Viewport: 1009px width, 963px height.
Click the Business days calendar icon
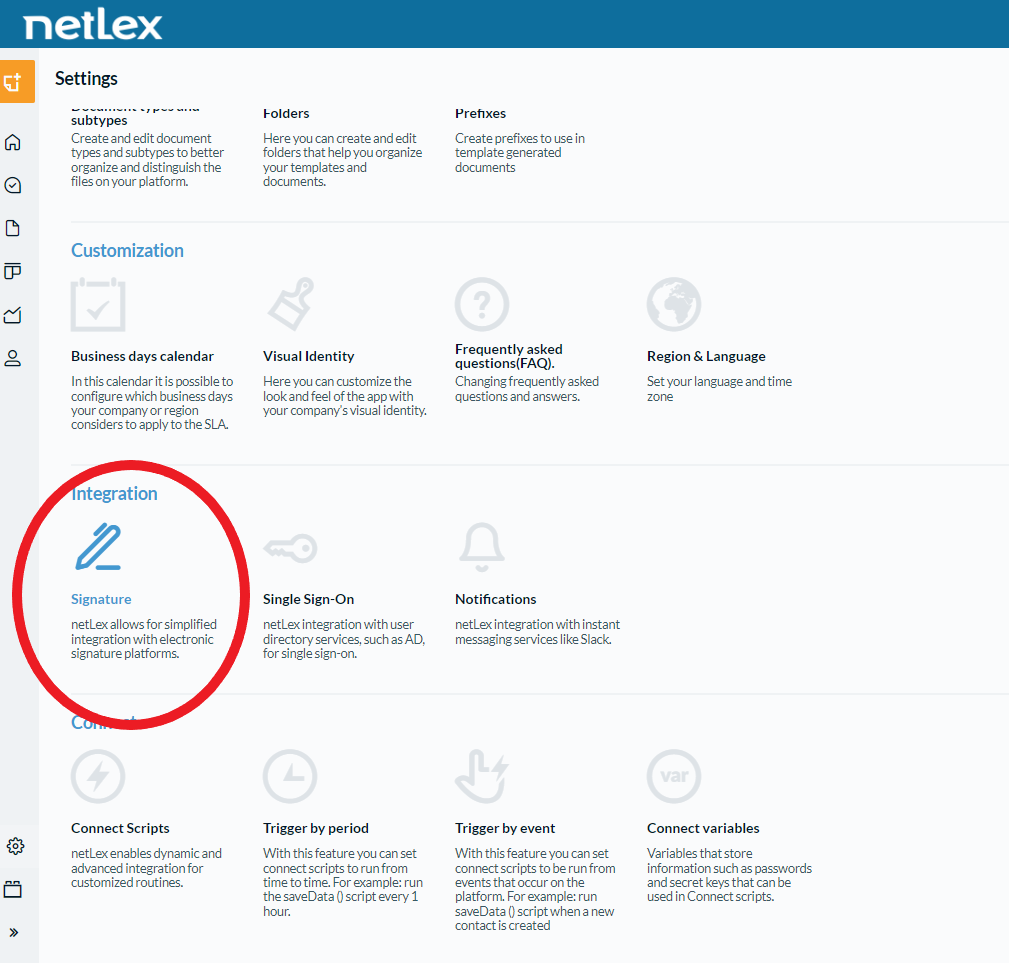98,304
